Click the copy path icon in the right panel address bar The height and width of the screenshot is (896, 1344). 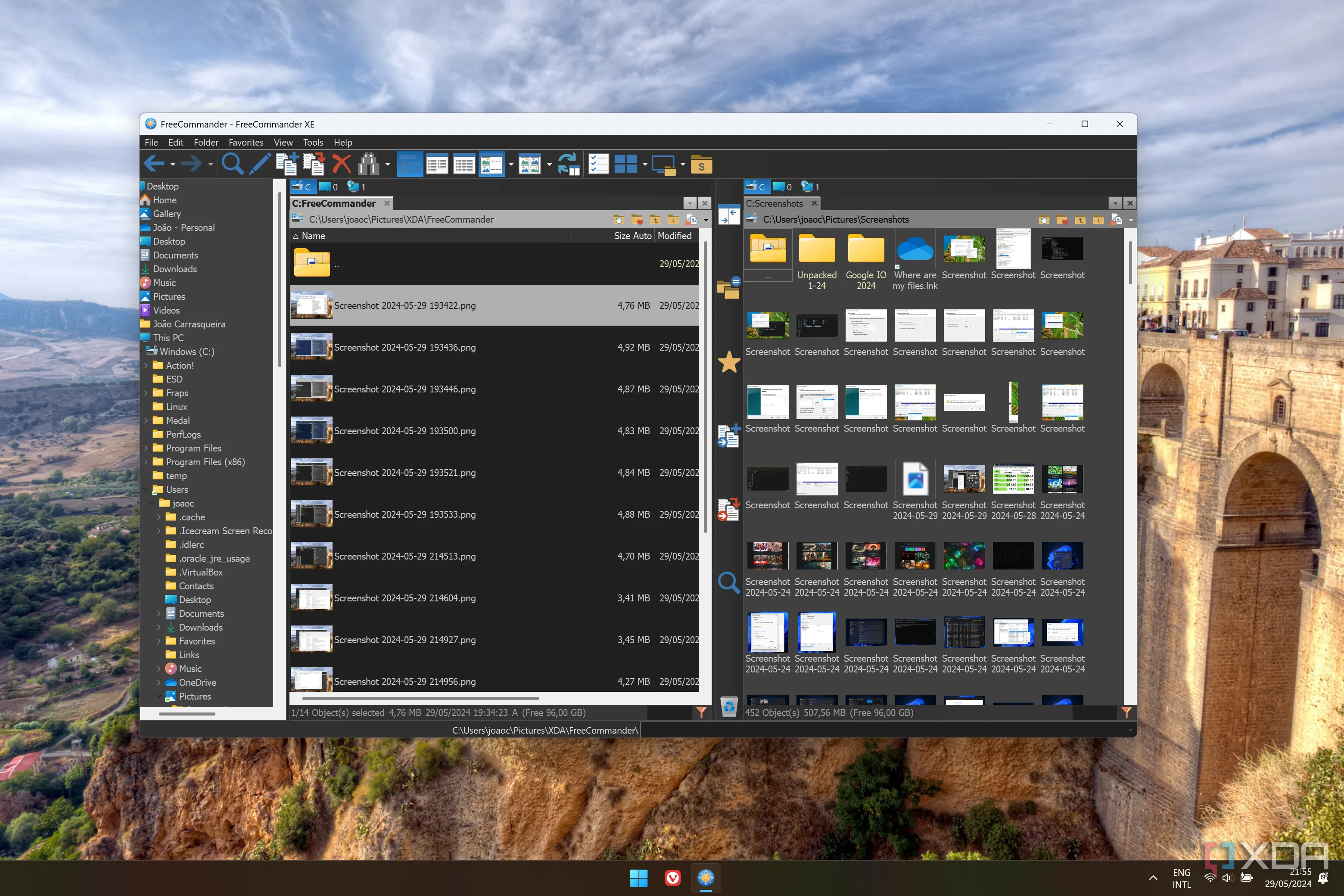[x=1116, y=219]
